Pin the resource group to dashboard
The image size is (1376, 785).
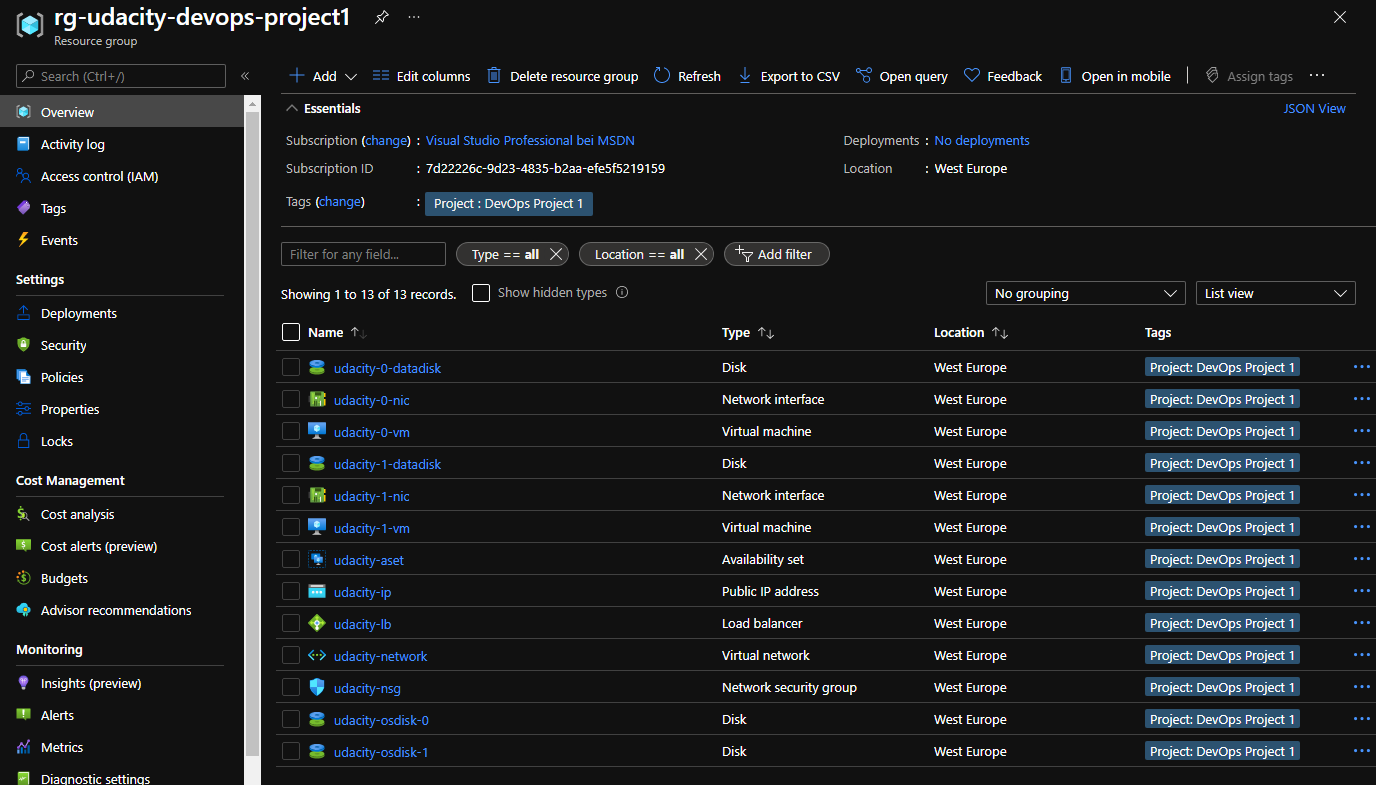381,18
